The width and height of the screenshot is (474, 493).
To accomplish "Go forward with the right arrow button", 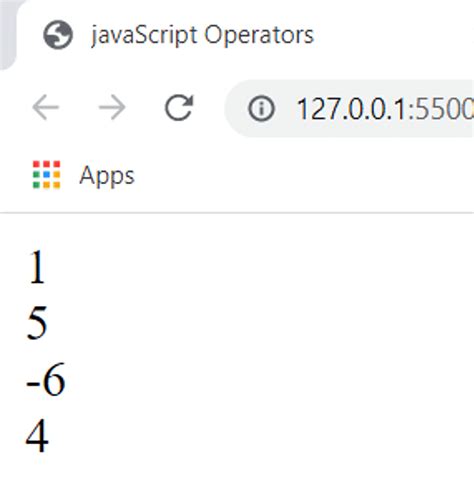I will click(112, 107).
